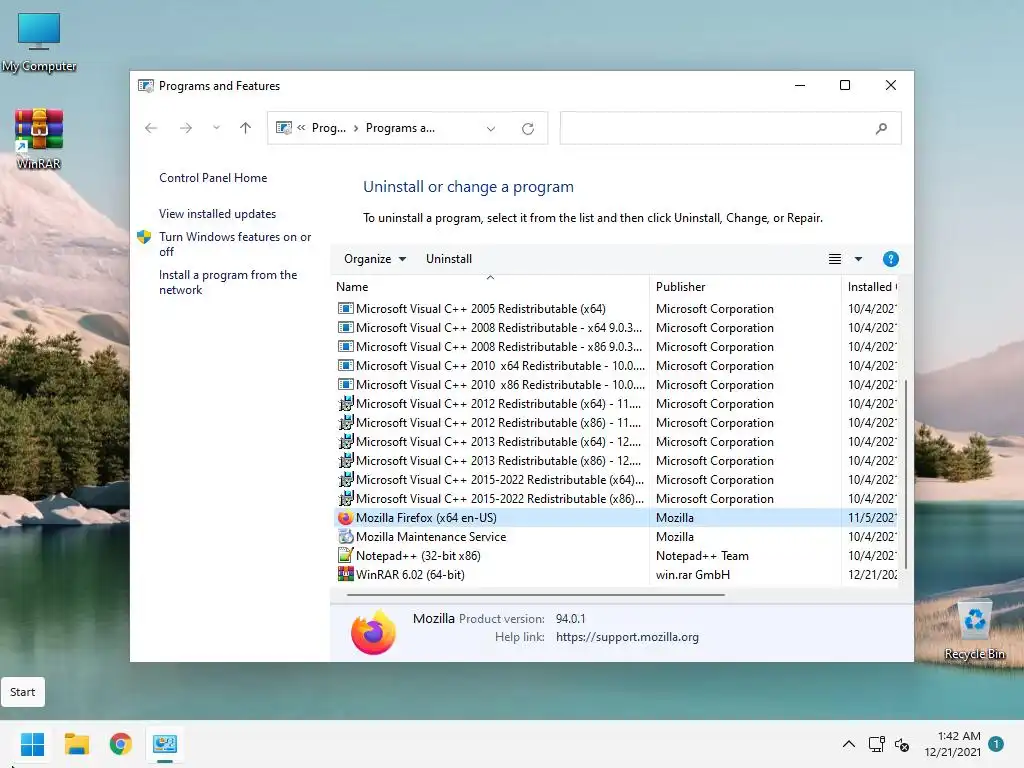Open File Explorer from the taskbar
The height and width of the screenshot is (768, 1024).
(x=76, y=744)
